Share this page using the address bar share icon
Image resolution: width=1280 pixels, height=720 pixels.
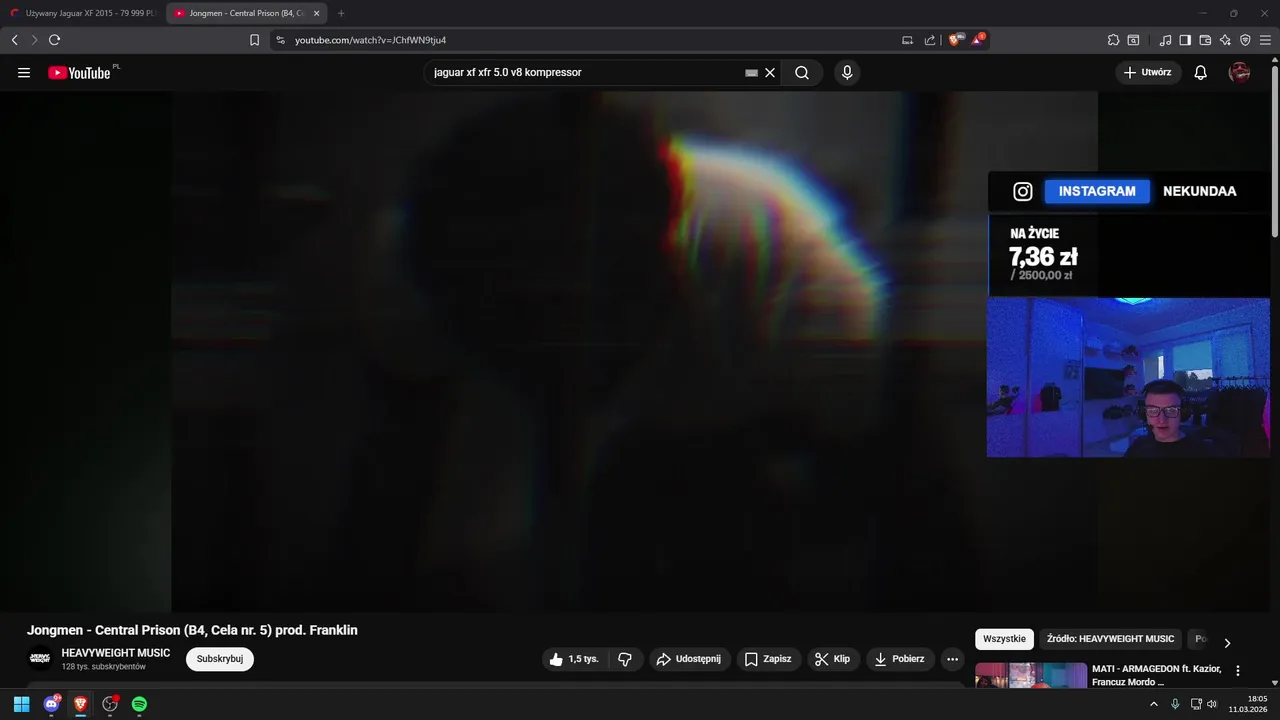point(930,40)
